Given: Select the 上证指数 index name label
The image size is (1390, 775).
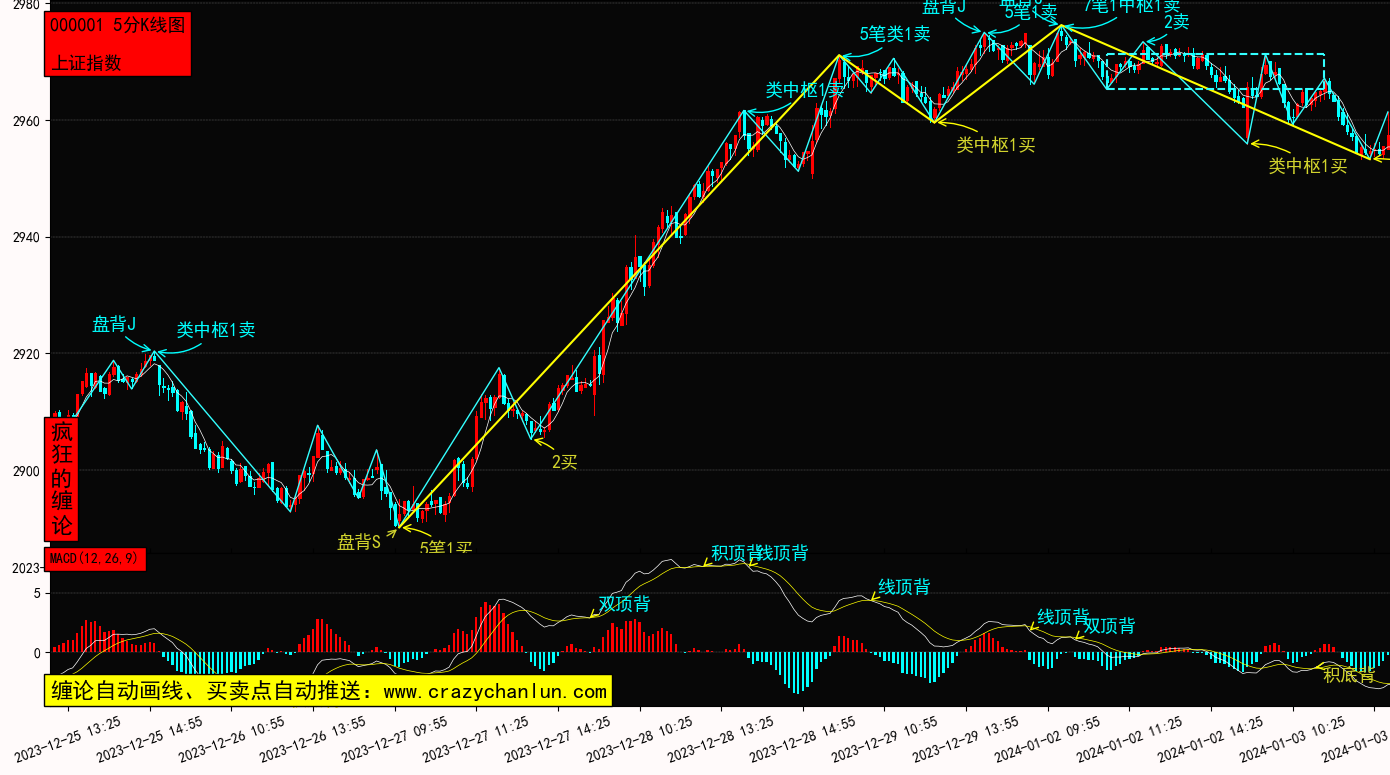Looking at the screenshot, I should coord(86,62).
